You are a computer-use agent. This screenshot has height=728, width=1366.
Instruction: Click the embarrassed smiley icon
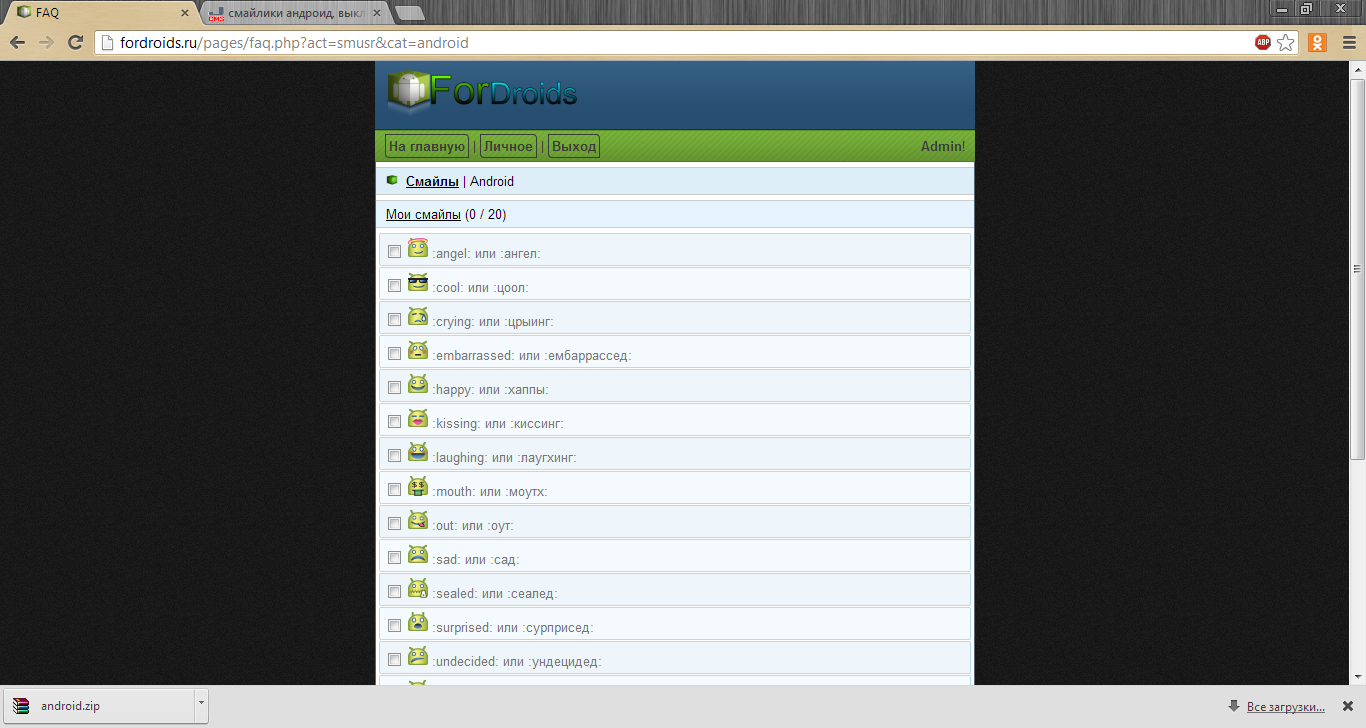[418, 351]
